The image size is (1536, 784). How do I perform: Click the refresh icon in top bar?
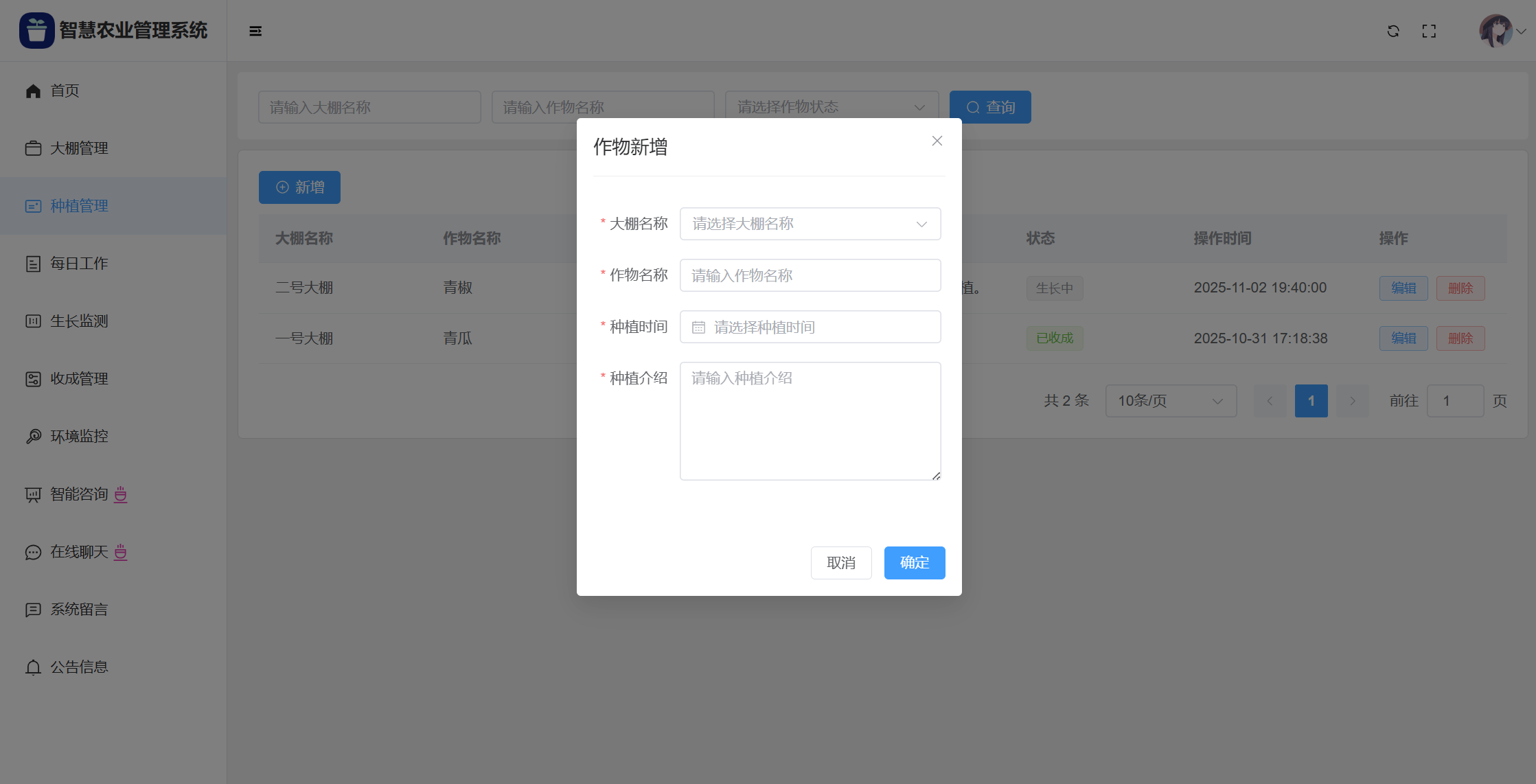1393,31
